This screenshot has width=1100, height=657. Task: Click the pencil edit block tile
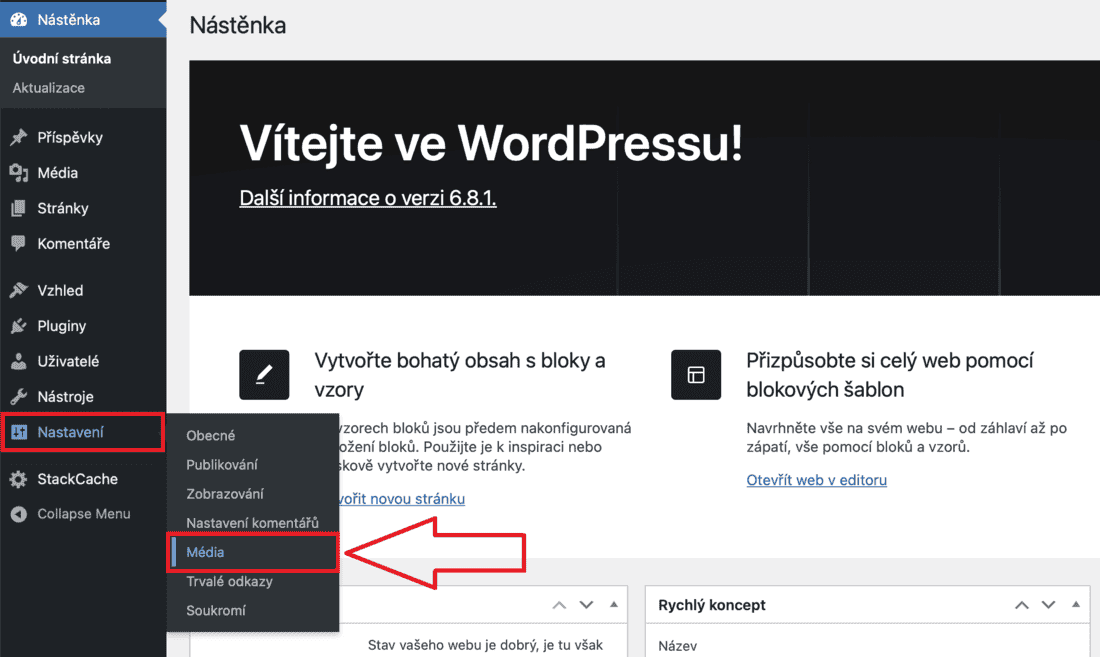click(264, 374)
